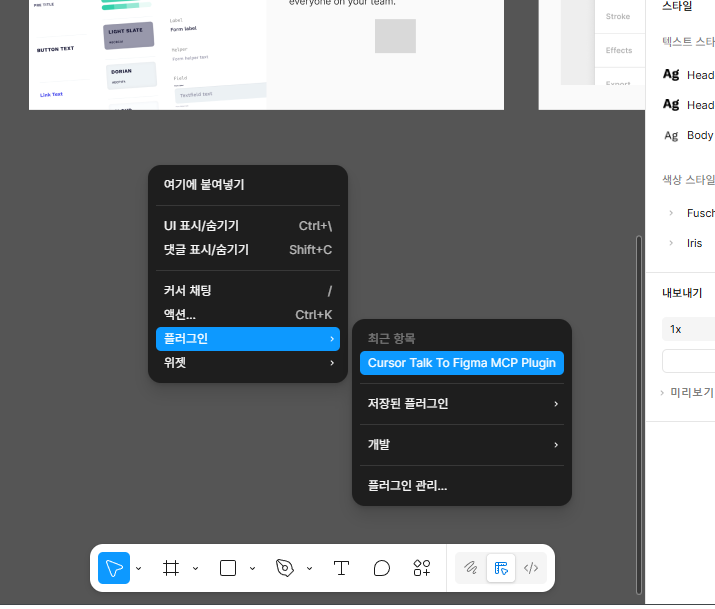Image resolution: width=715 pixels, height=609 pixels.
Task: Choose UI 표시/숨기기 menu entry
Action: (248, 226)
